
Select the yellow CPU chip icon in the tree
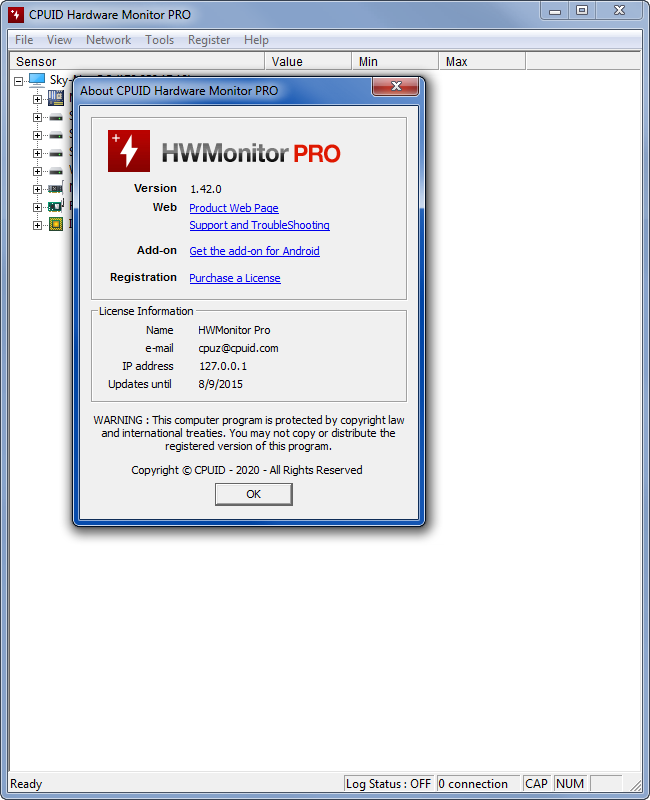point(56,224)
